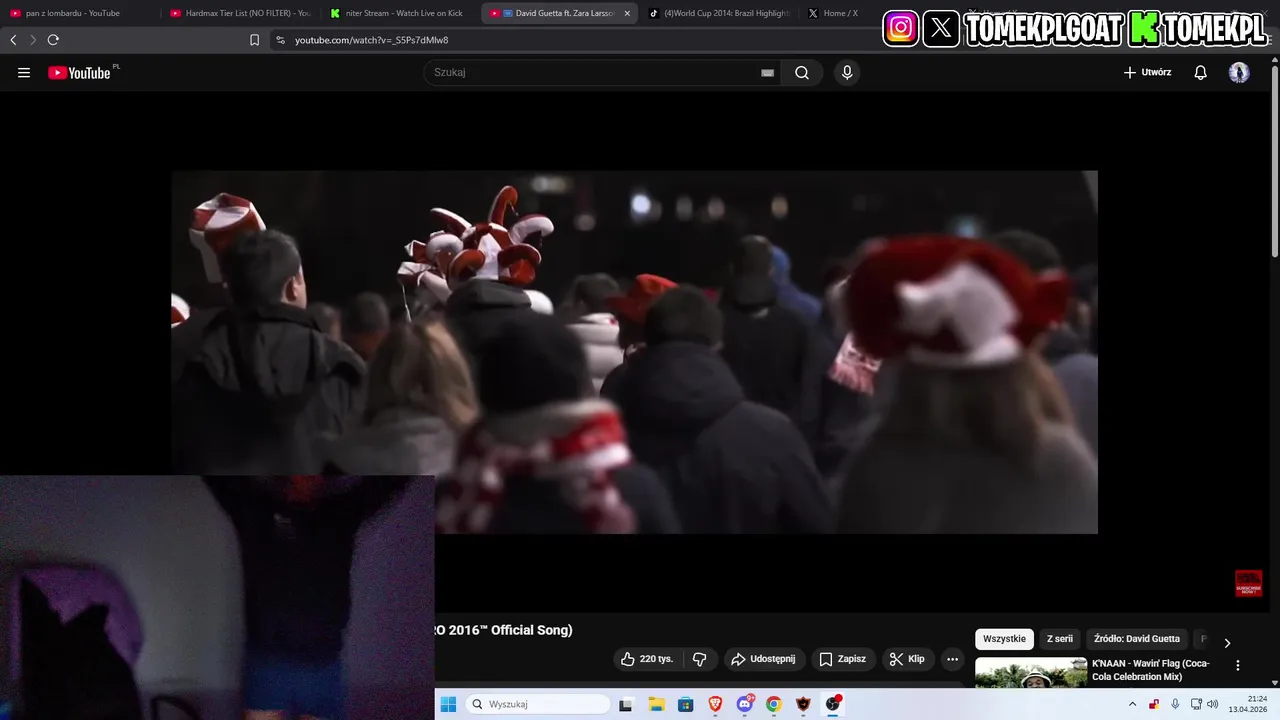The width and height of the screenshot is (1280, 720).
Task: Open Windows Start menu
Action: pos(448,704)
